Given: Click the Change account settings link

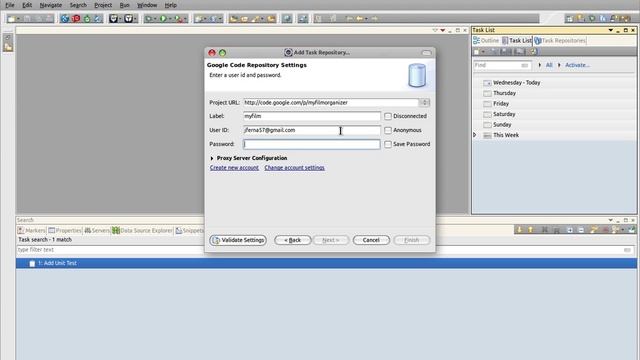Looking at the screenshot, I should (294, 168).
